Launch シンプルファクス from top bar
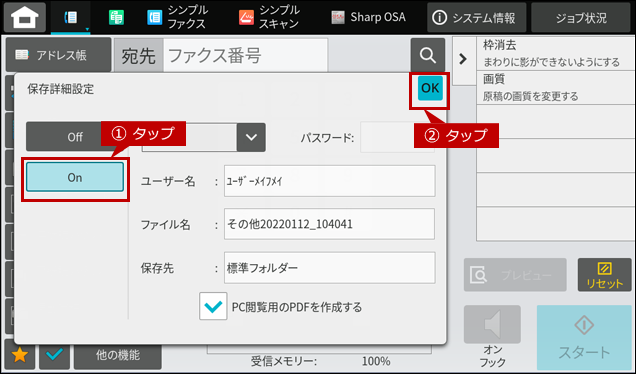 177,17
